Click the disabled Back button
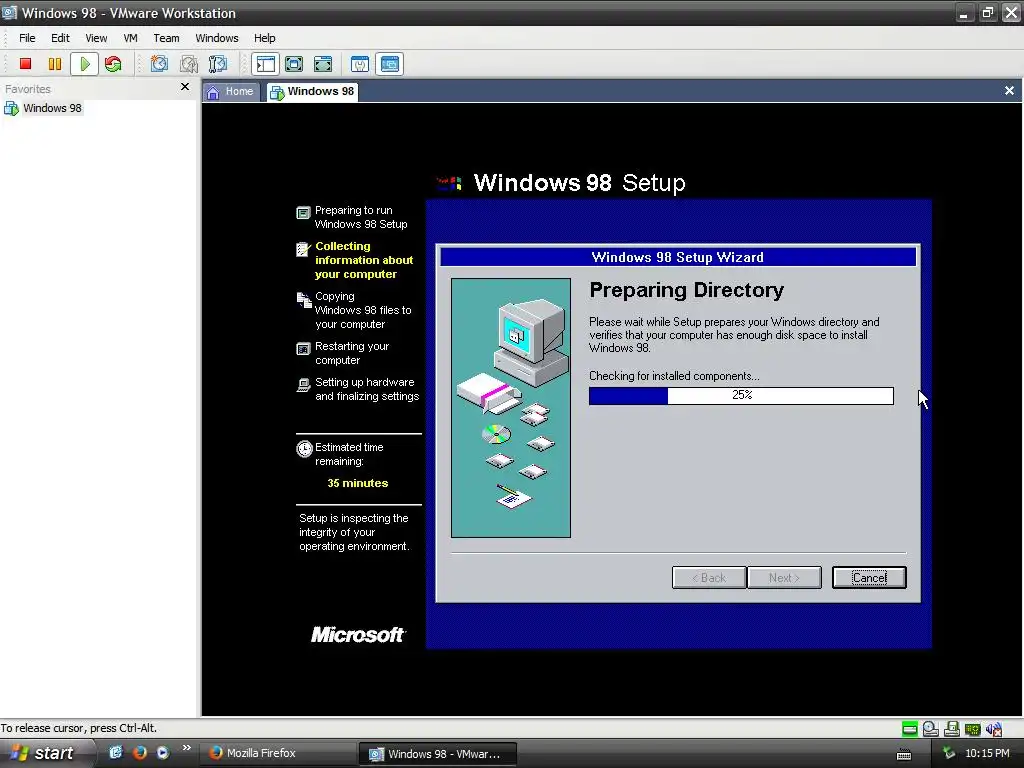1024x768 pixels. coord(709,578)
